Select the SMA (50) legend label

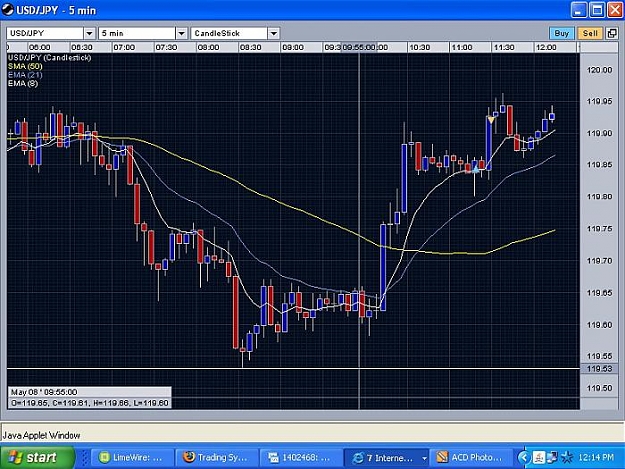(25, 66)
